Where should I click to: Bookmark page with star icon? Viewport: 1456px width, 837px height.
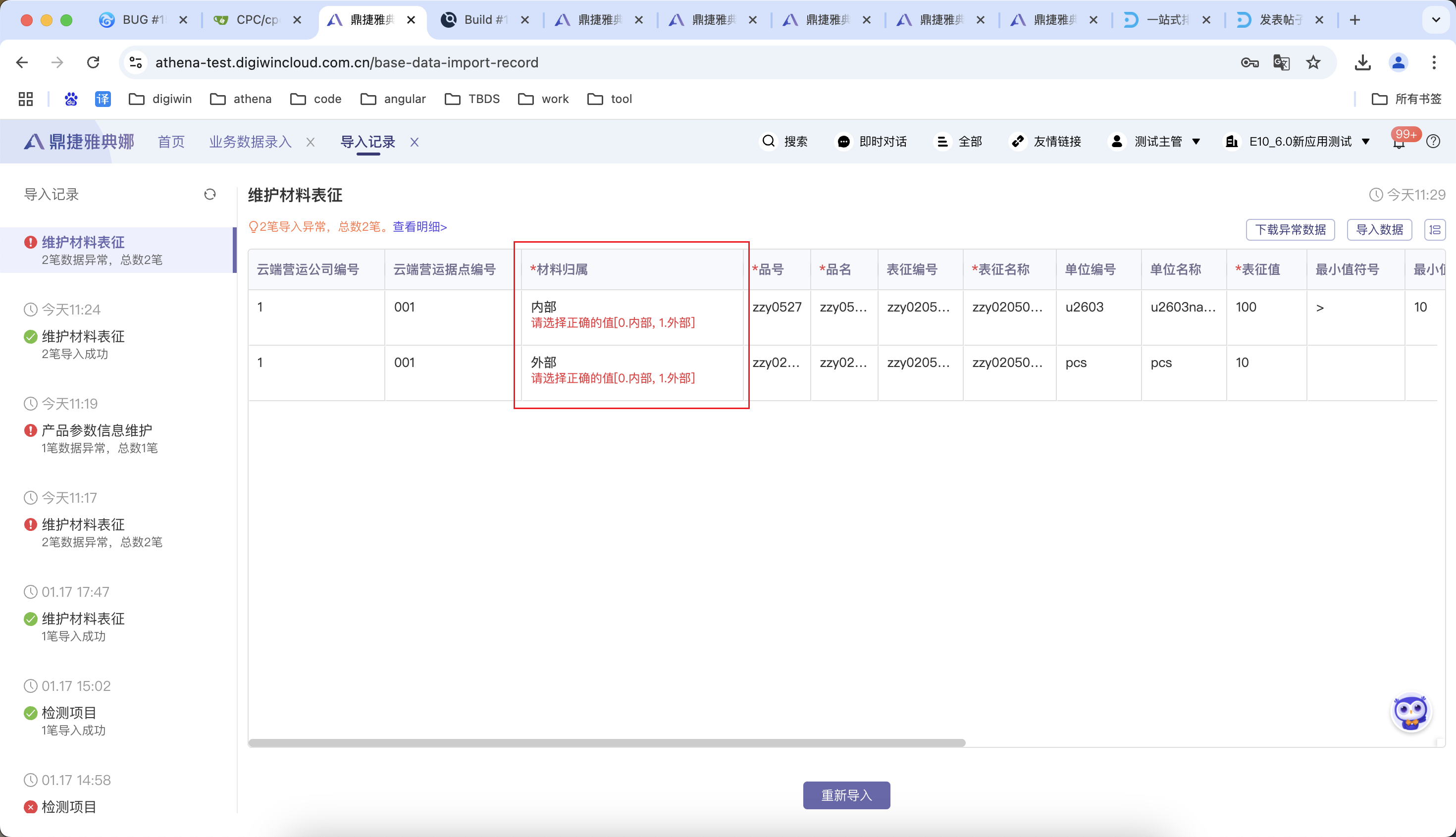pyautogui.click(x=1313, y=62)
